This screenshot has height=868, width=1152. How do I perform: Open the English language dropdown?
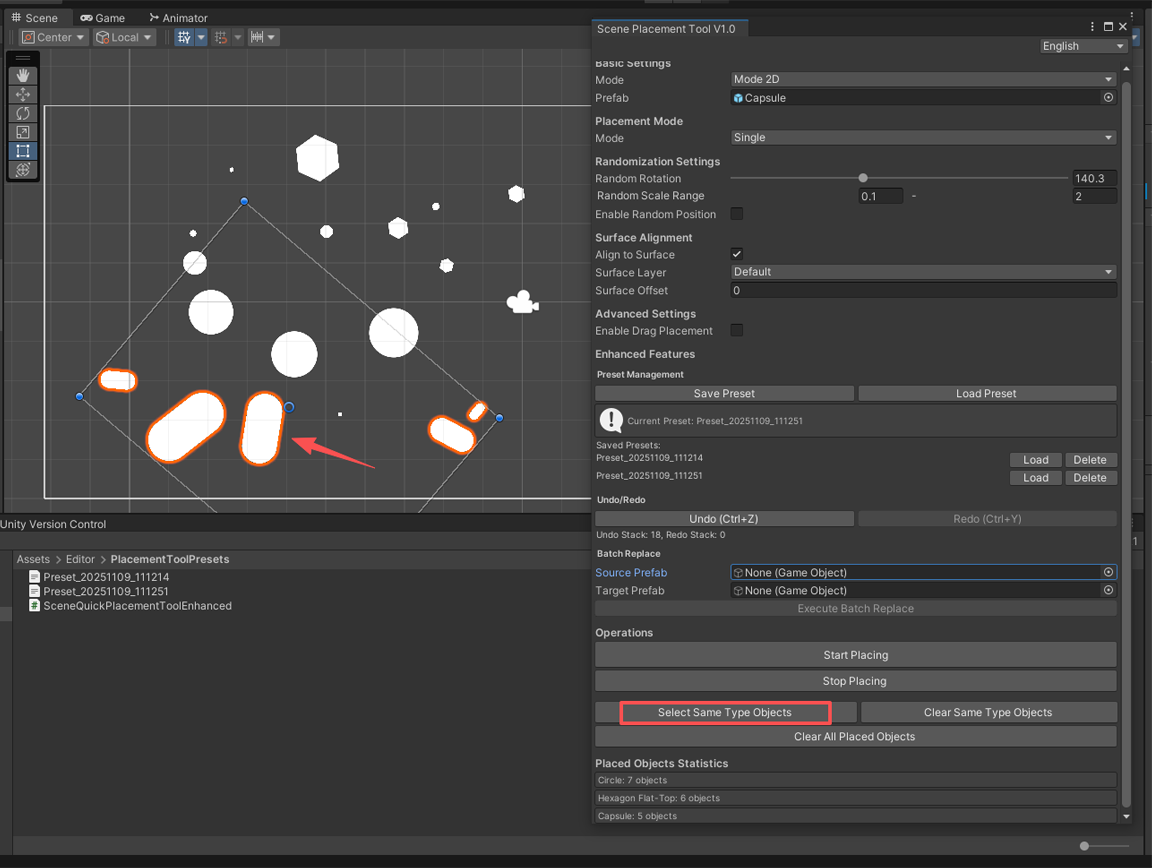(1083, 46)
